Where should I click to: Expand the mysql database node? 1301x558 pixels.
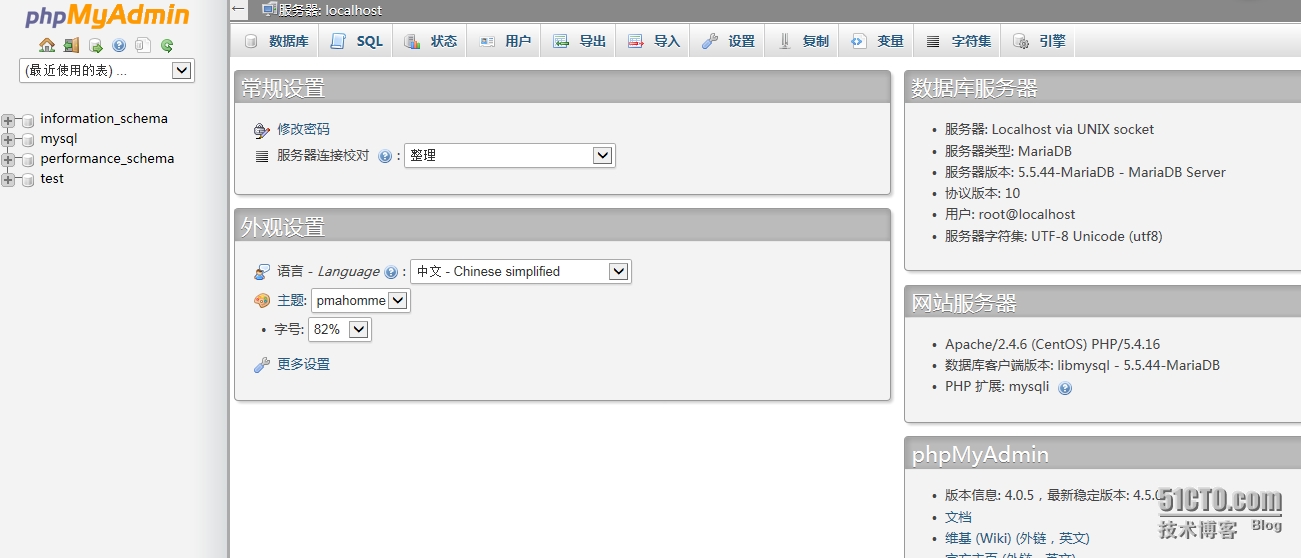9,140
